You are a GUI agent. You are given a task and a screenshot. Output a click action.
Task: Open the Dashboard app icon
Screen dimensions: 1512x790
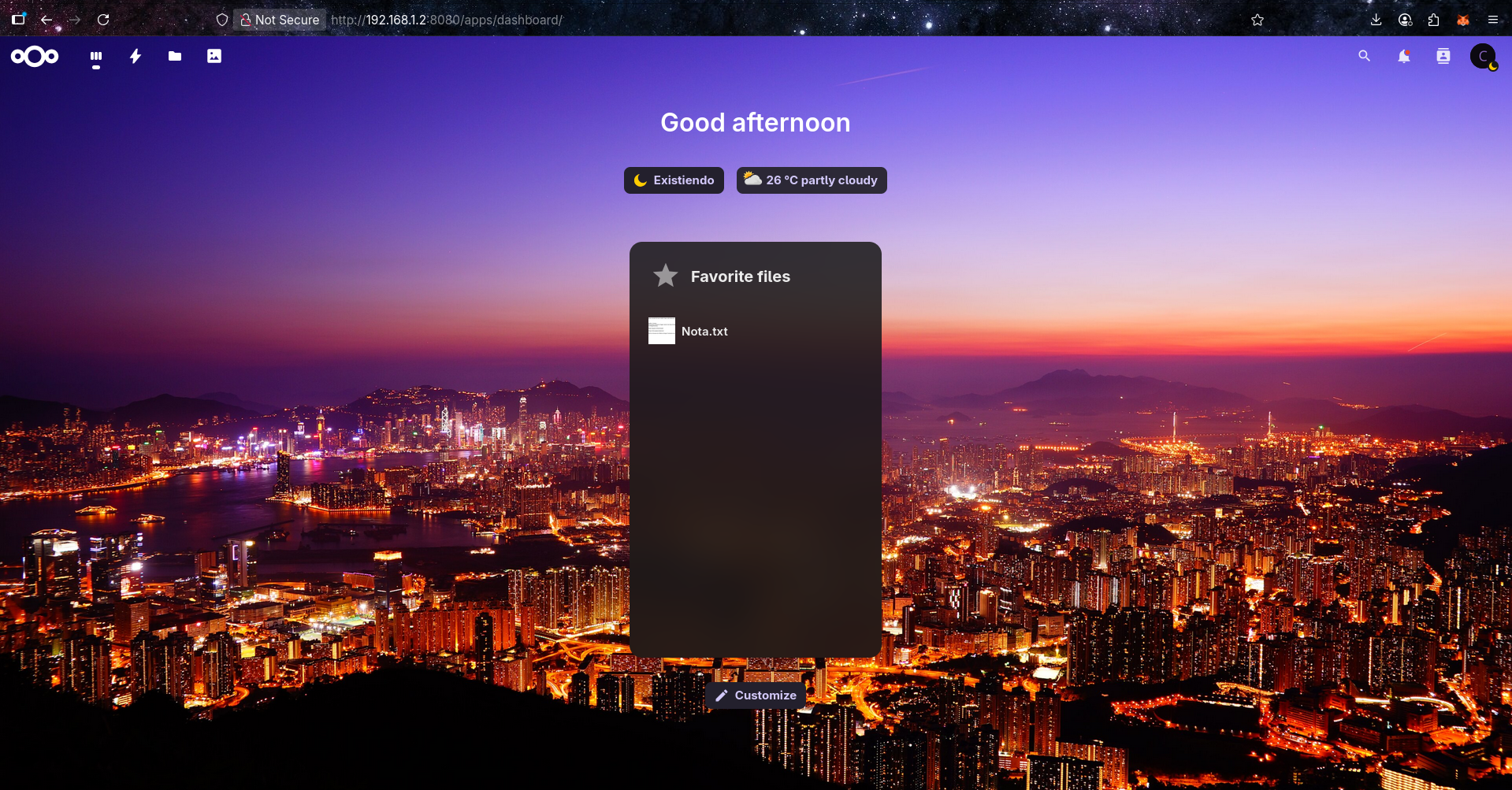(x=96, y=57)
